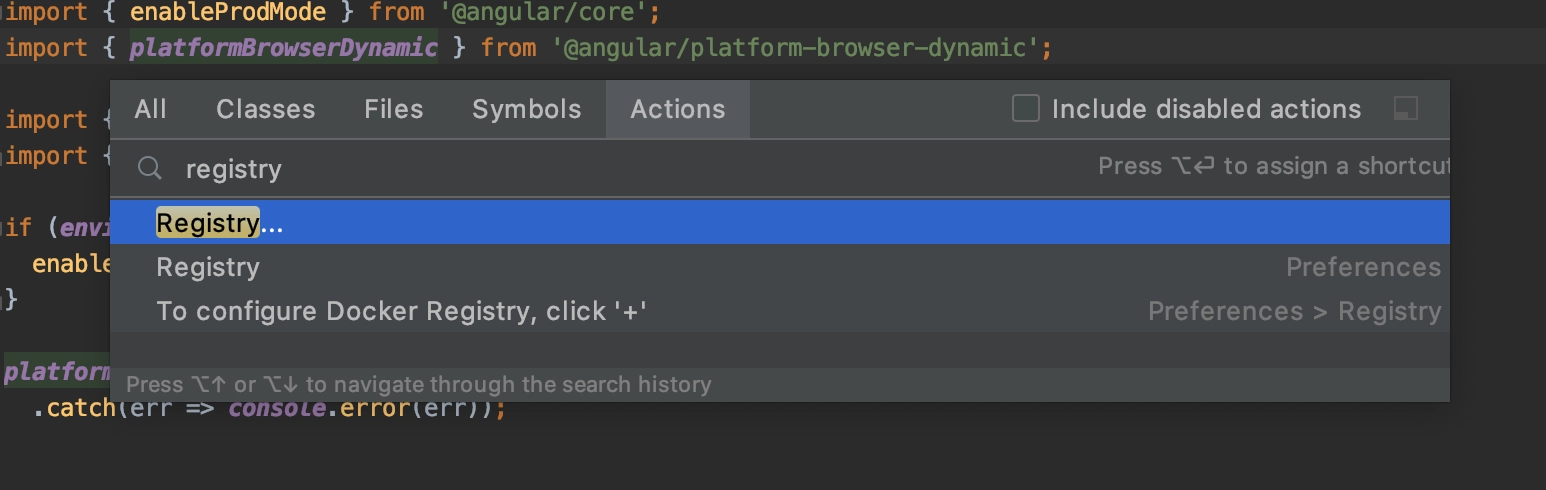This screenshot has width=1546, height=490.
Task: Choose the highlighted 'Registry...' result
Action: tap(780, 223)
